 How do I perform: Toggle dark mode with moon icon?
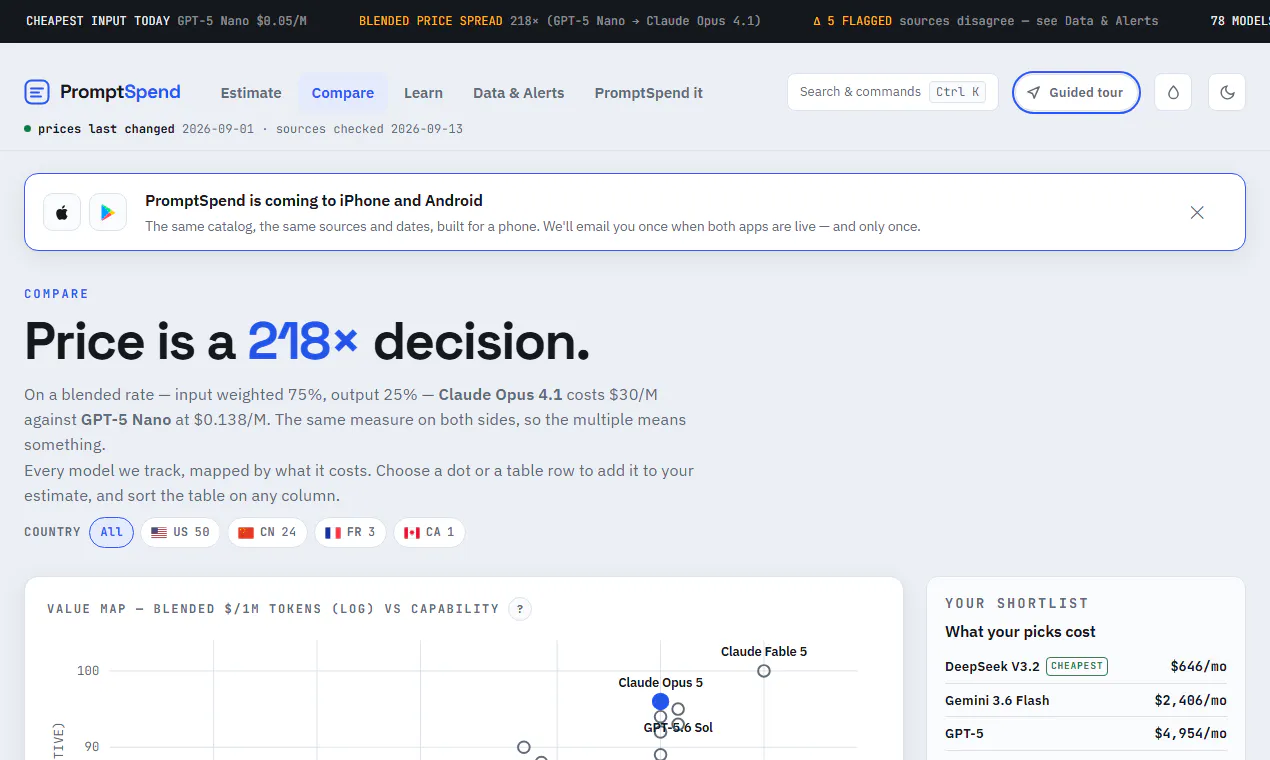coord(1227,92)
